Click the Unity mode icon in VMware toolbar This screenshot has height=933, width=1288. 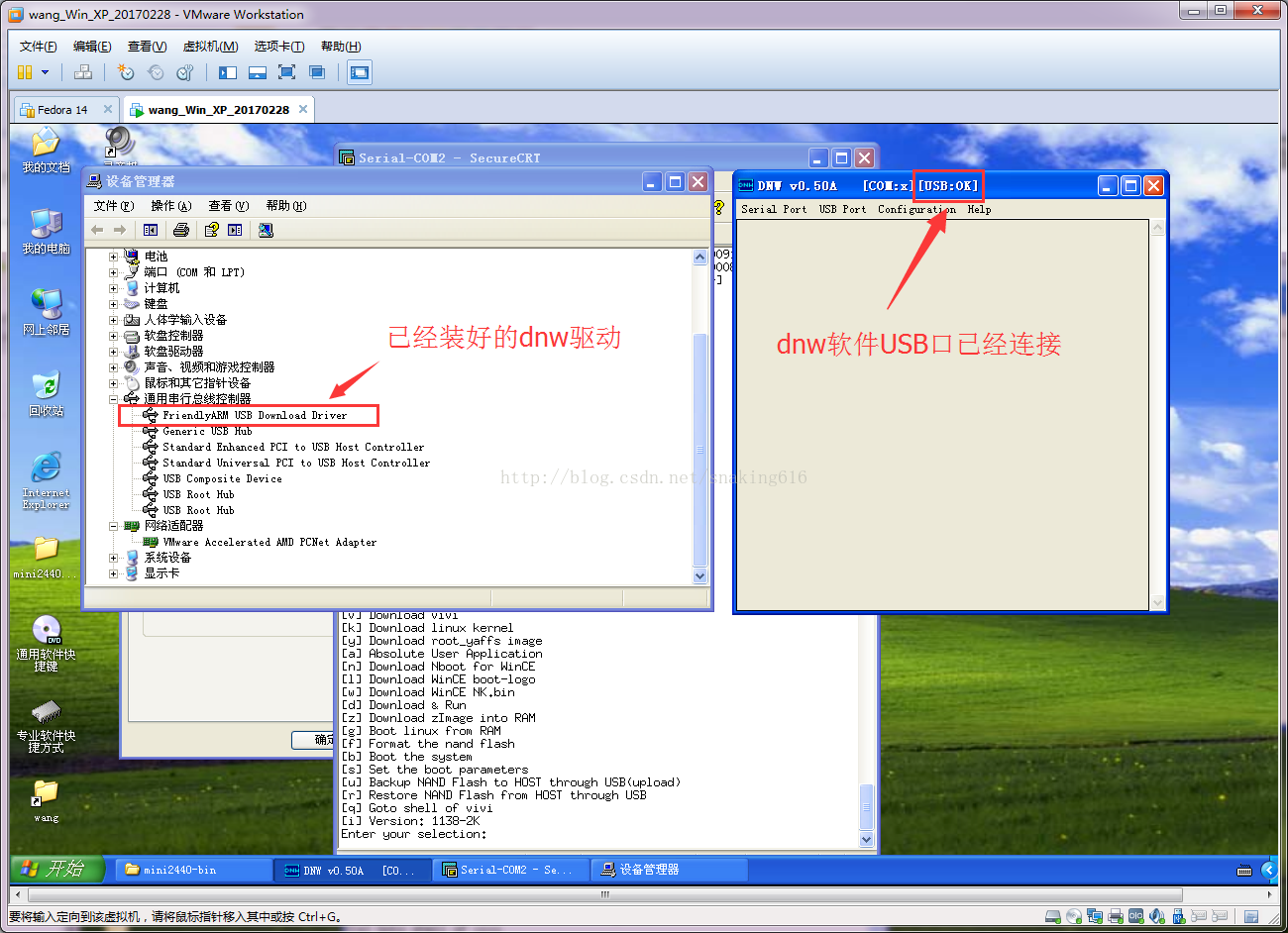[x=317, y=72]
